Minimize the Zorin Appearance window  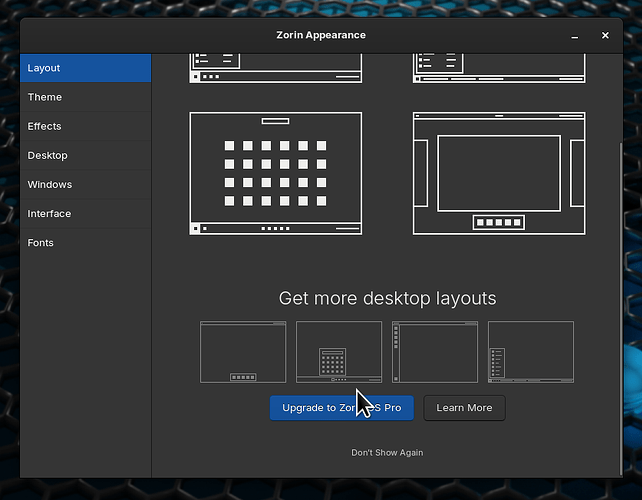click(575, 36)
